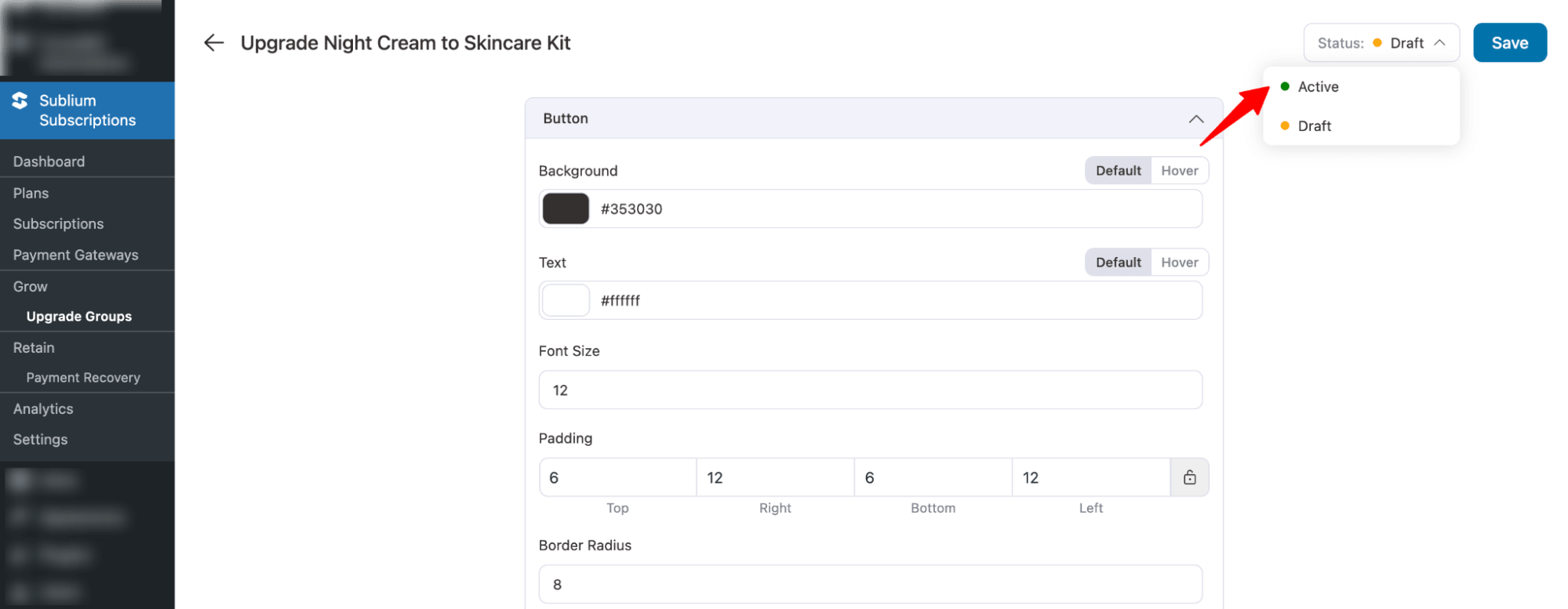Image resolution: width=1568 pixels, height=609 pixels.
Task: Open the white Text color swatch
Action: (566, 301)
